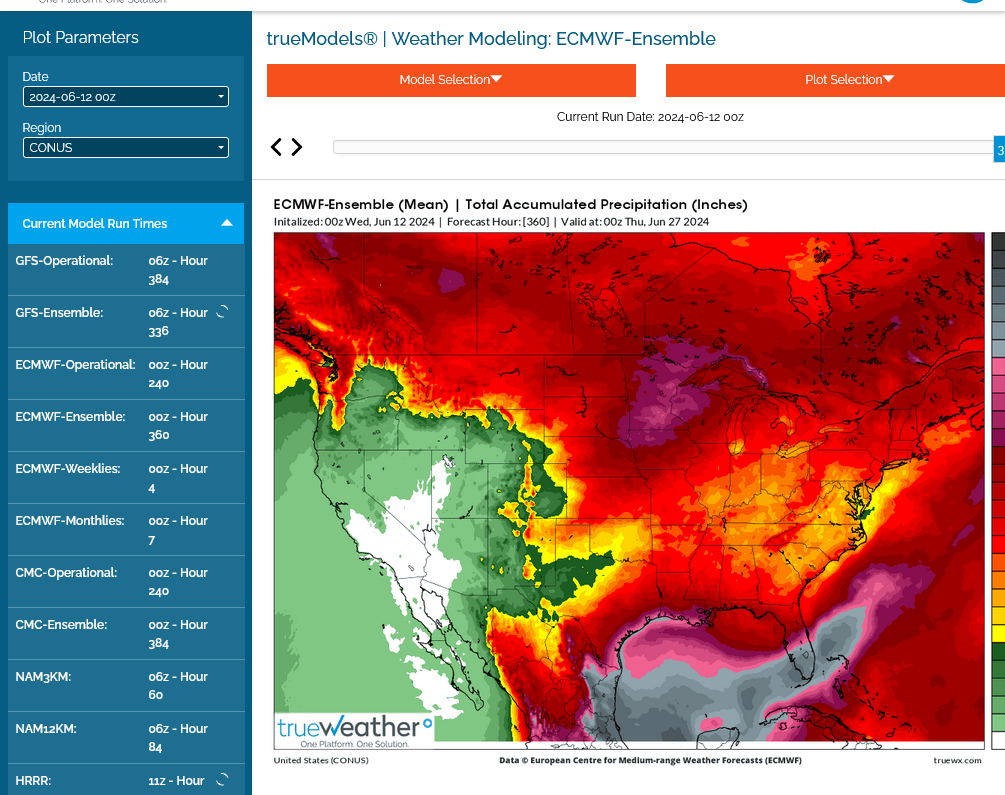Select the NAM12KM model row
The height and width of the screenshot is (795, 1005).
click(126, 737)
